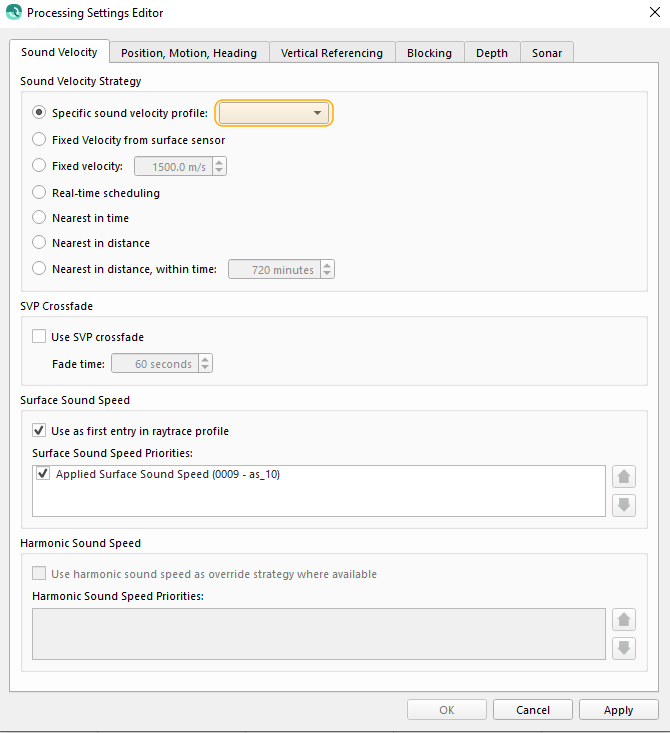670x733 pixels.
Task: Click the application logo icon in title bar
Action: [13, 13]
